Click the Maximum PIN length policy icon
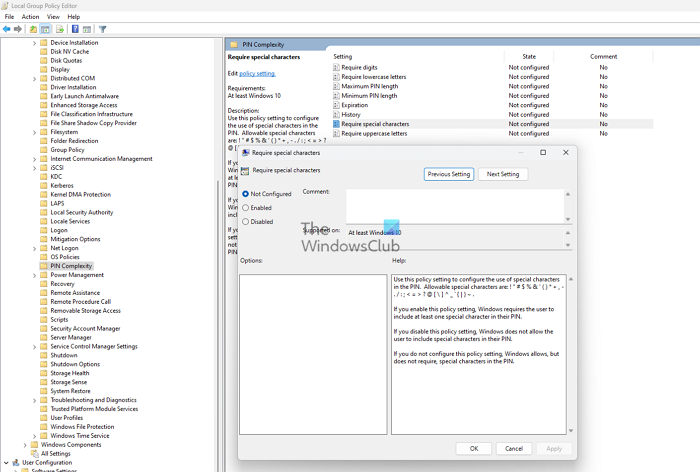700x472 pixels. pyautogui.click(x=337, y=86)
